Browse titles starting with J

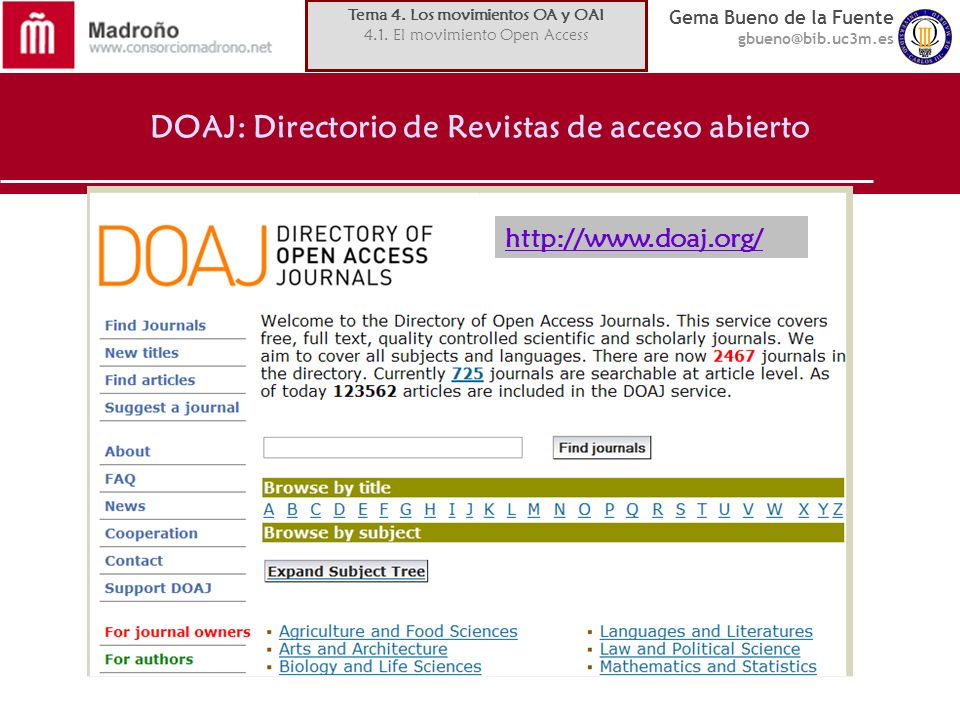469,510
